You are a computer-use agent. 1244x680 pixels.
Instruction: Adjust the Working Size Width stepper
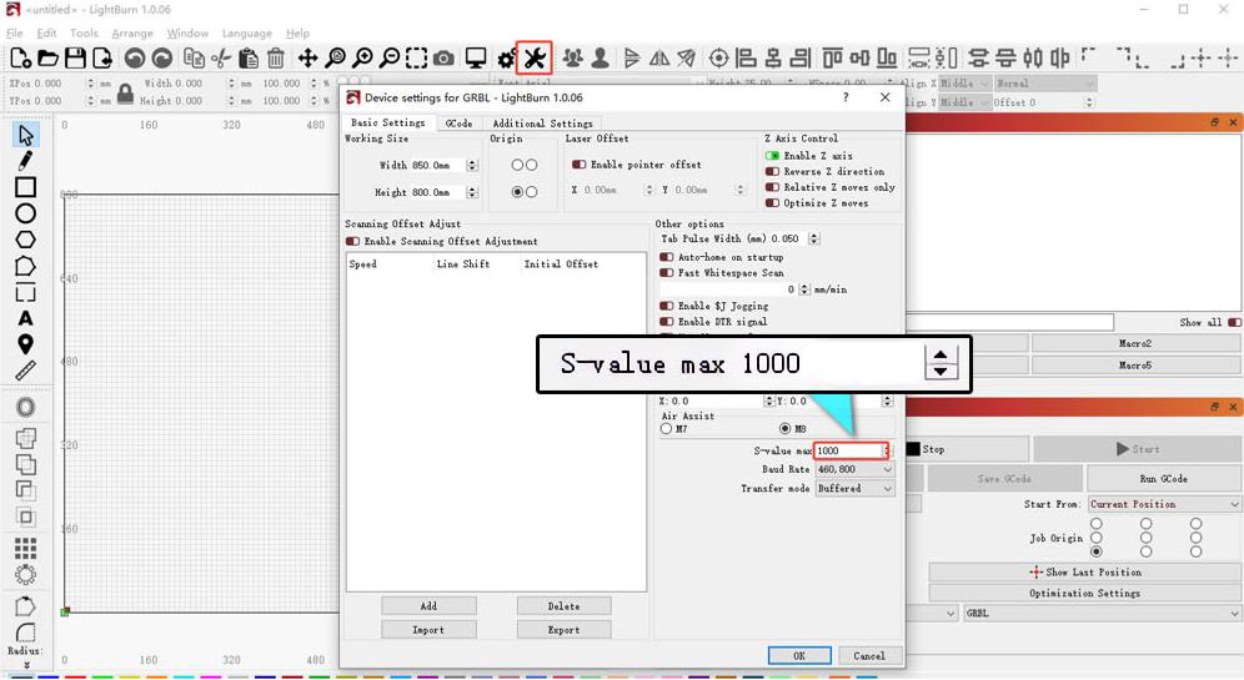tap(472, 165)
